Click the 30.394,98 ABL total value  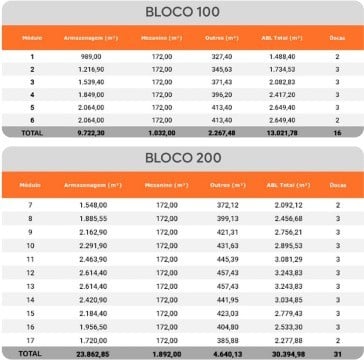288,354
